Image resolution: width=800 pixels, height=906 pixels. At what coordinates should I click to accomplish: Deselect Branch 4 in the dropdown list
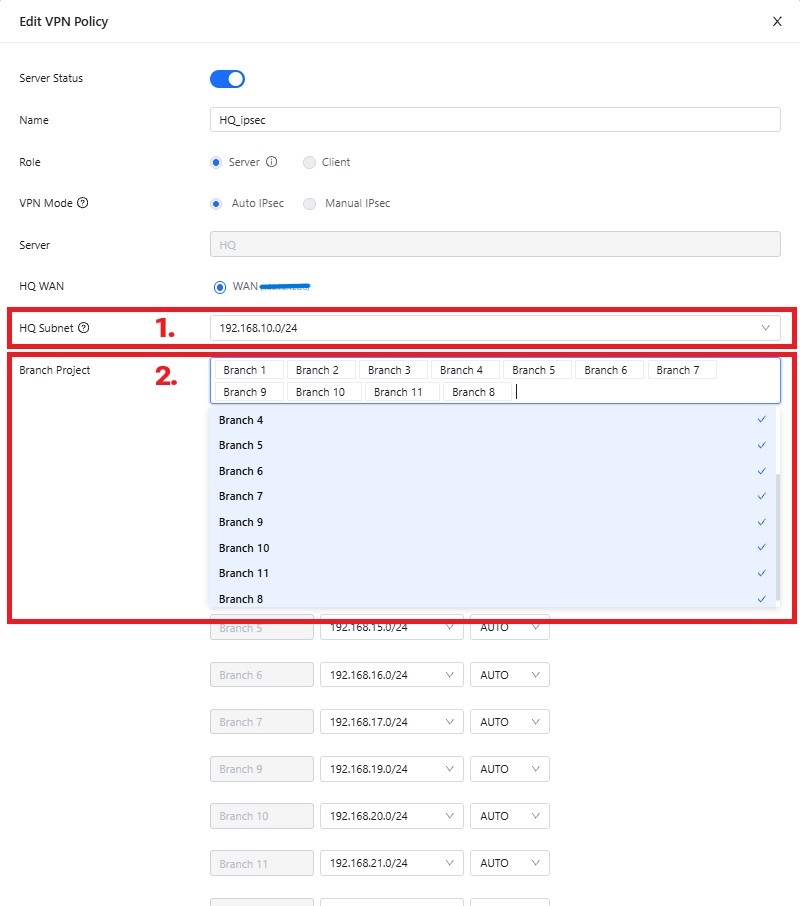tap(492, 420)
